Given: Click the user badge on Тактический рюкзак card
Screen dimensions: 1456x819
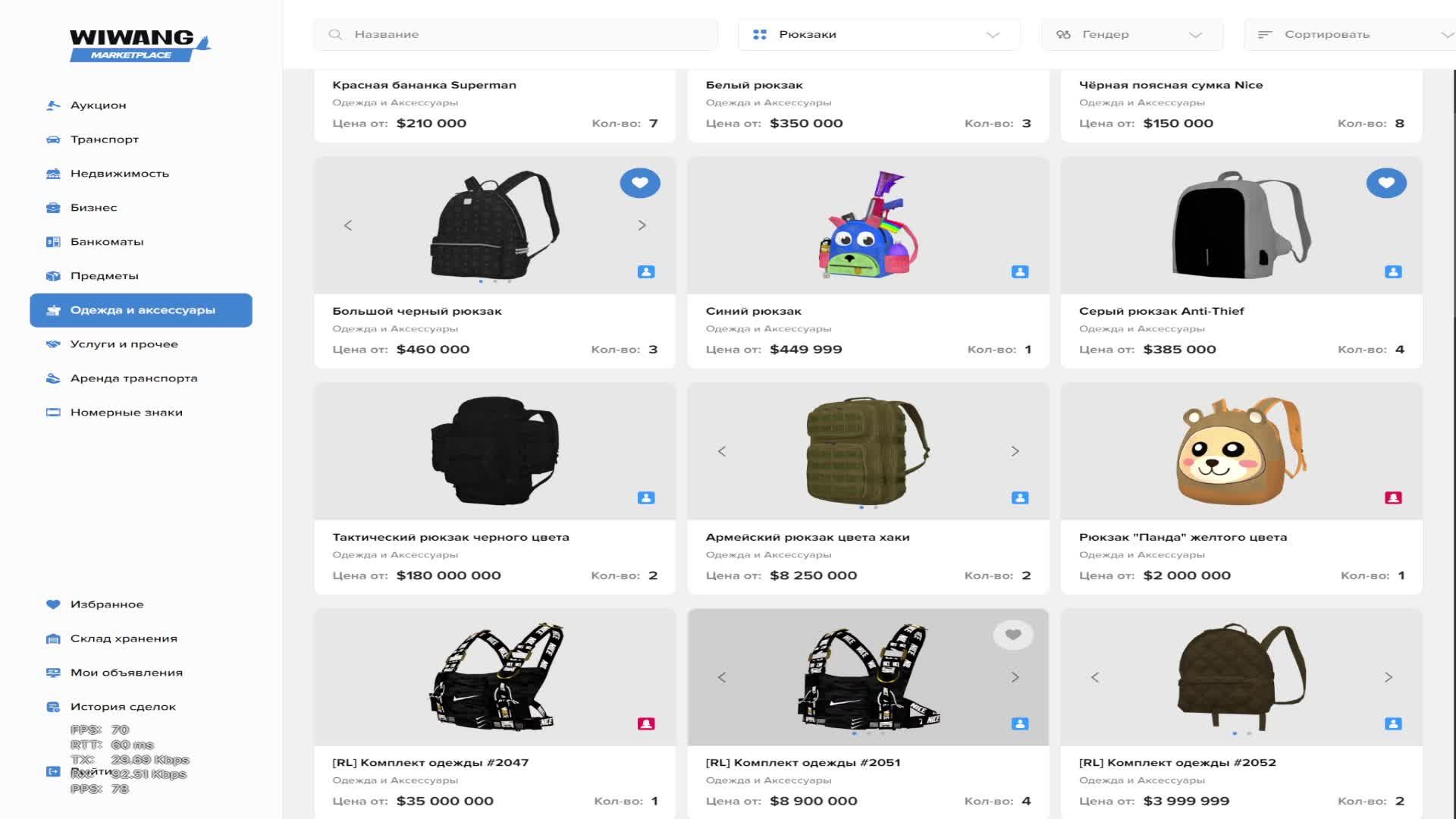Looking at the screenshot, I should coord(645,497).
